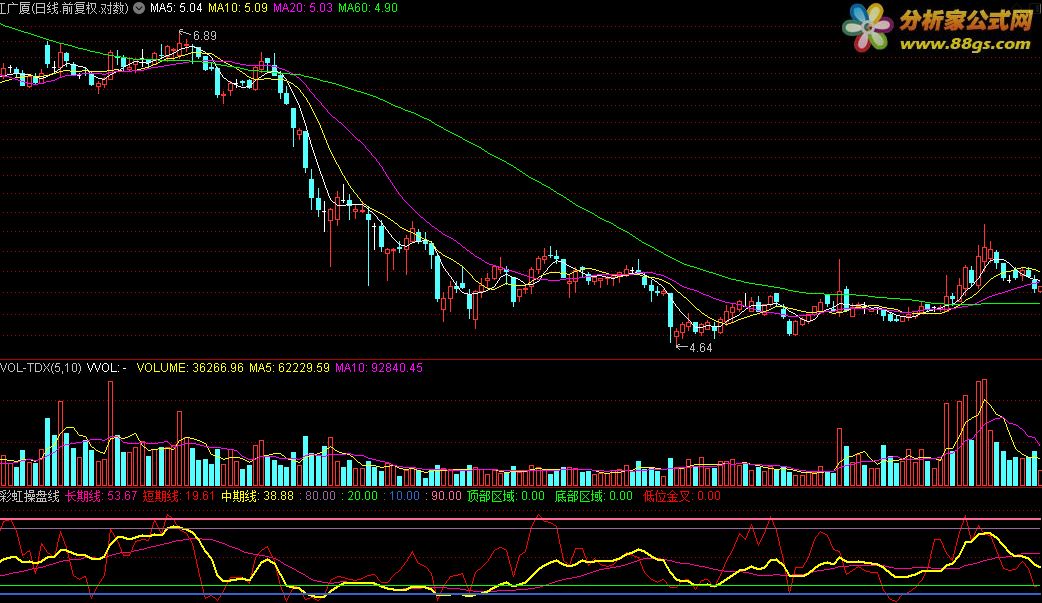Select the MA10: 5.09 label

coord(238,8)
